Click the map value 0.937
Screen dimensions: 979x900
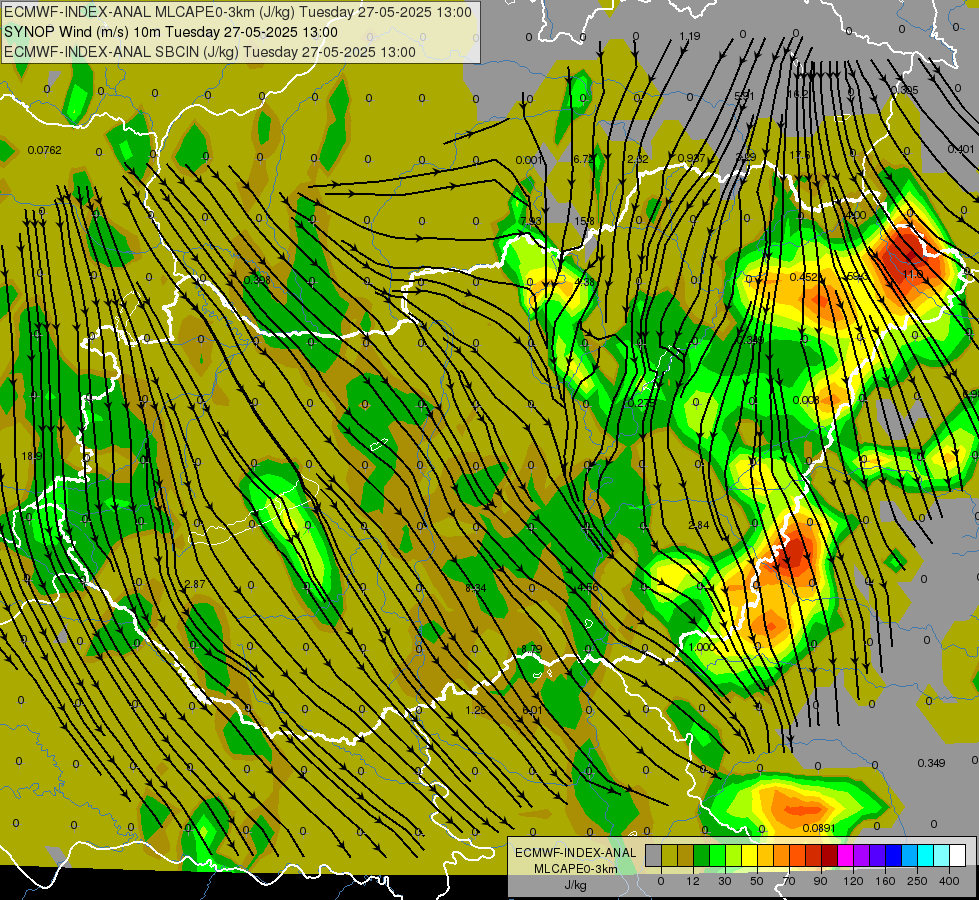coord(691,158)
